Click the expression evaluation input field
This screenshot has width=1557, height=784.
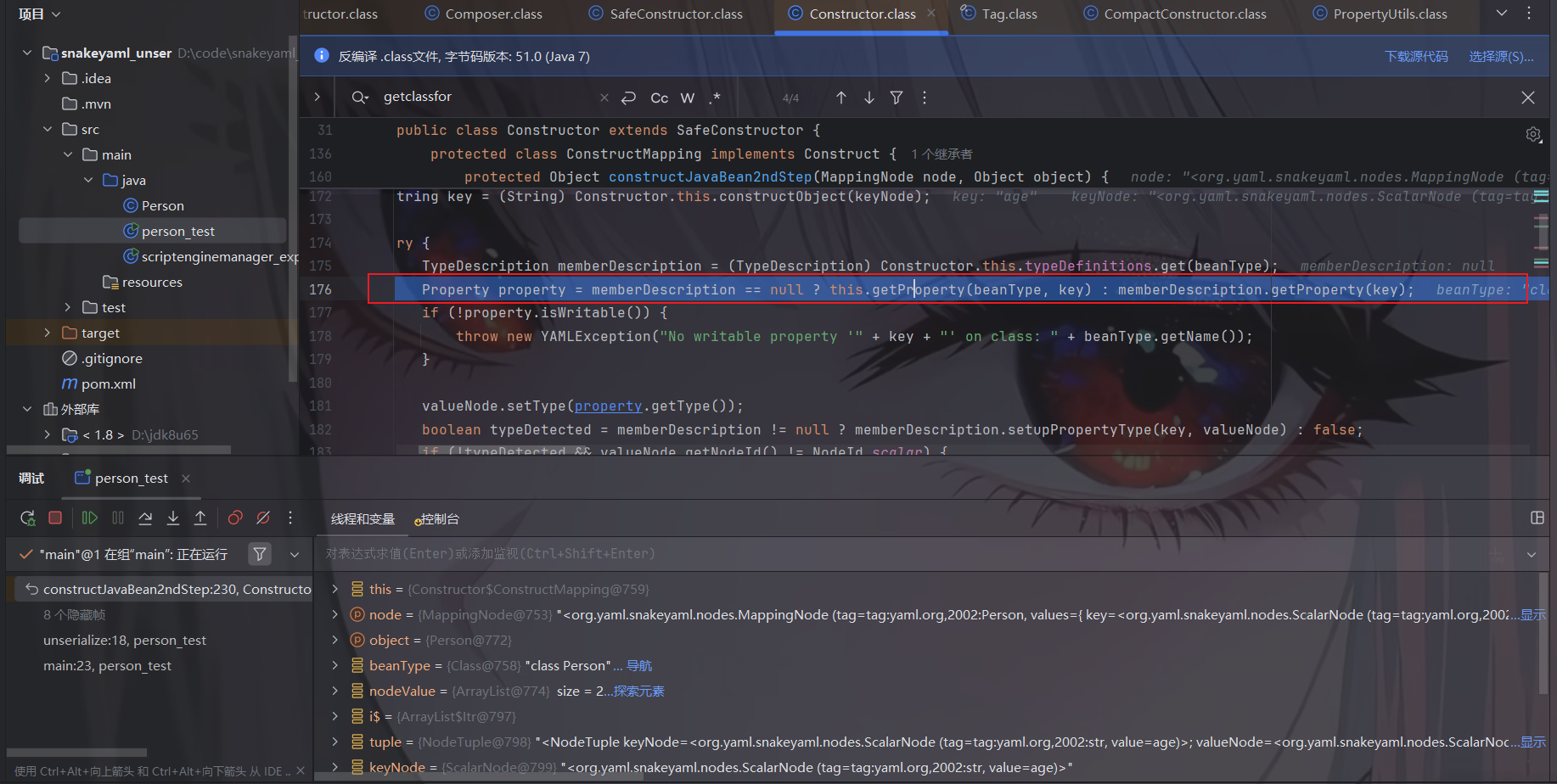click(904, 554)
